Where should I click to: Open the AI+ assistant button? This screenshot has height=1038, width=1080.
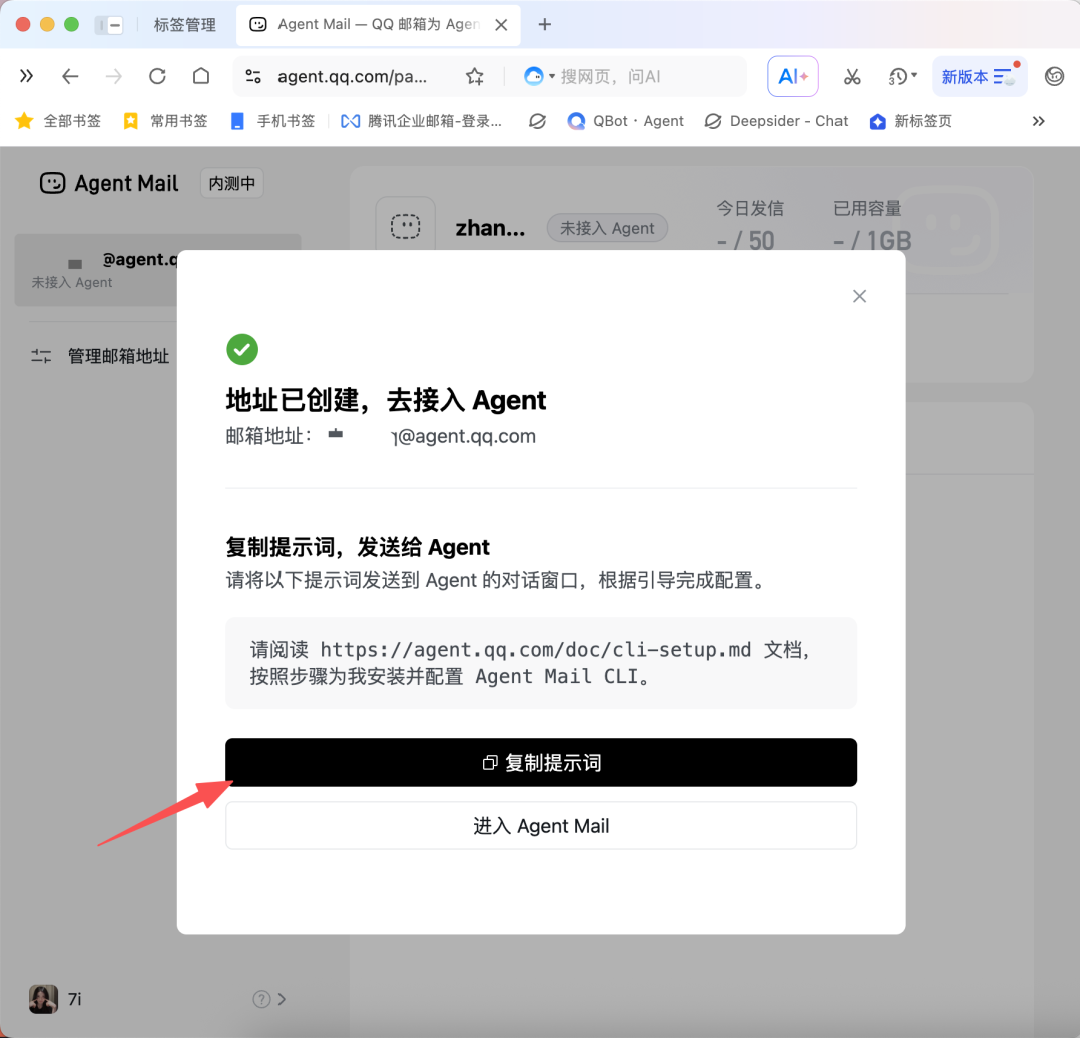click(793, 76)
